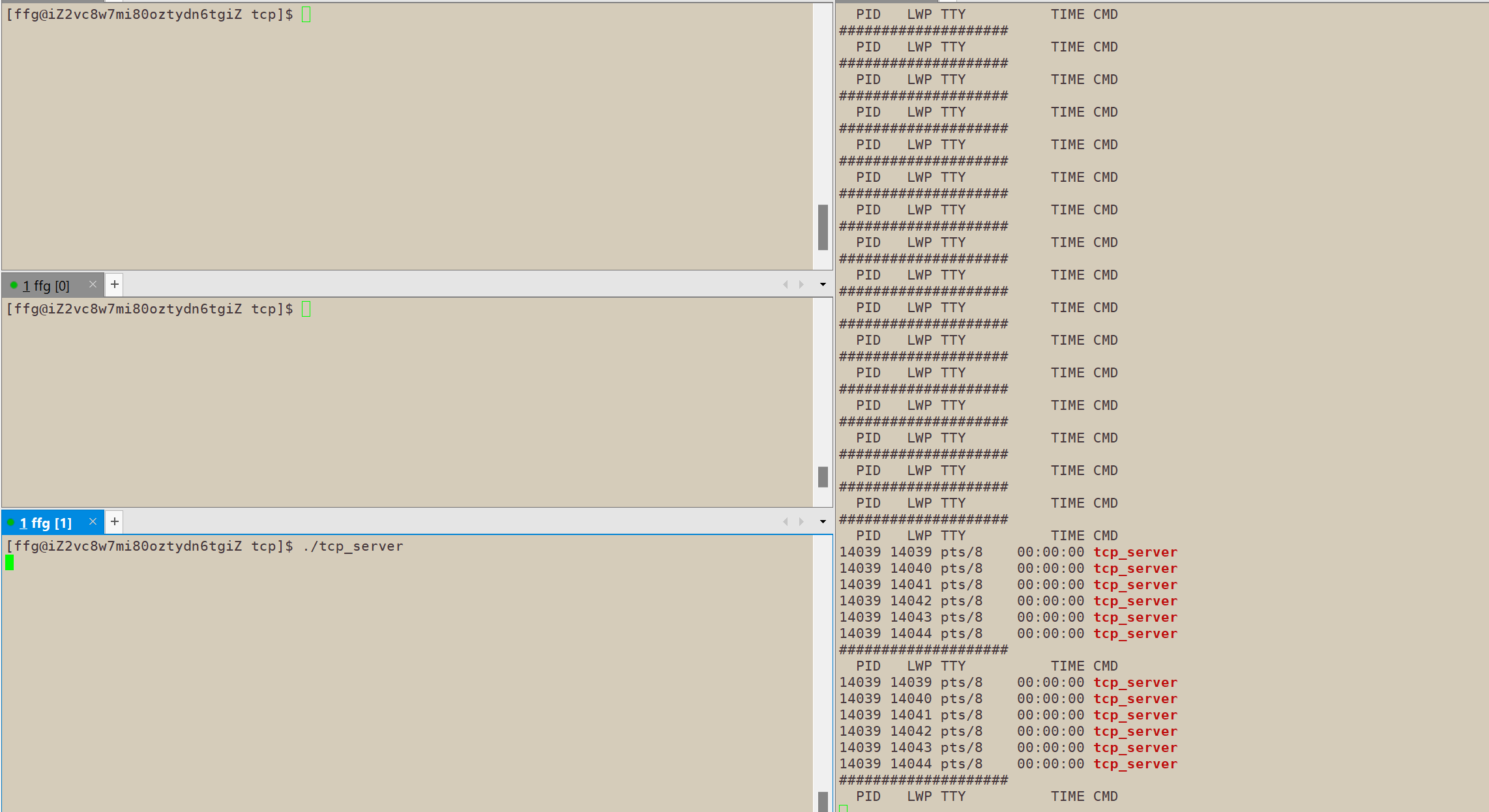
Task: Click tab scroll-right arrow on ffg [0] tab bar
Action: click(x=801, y=284)
